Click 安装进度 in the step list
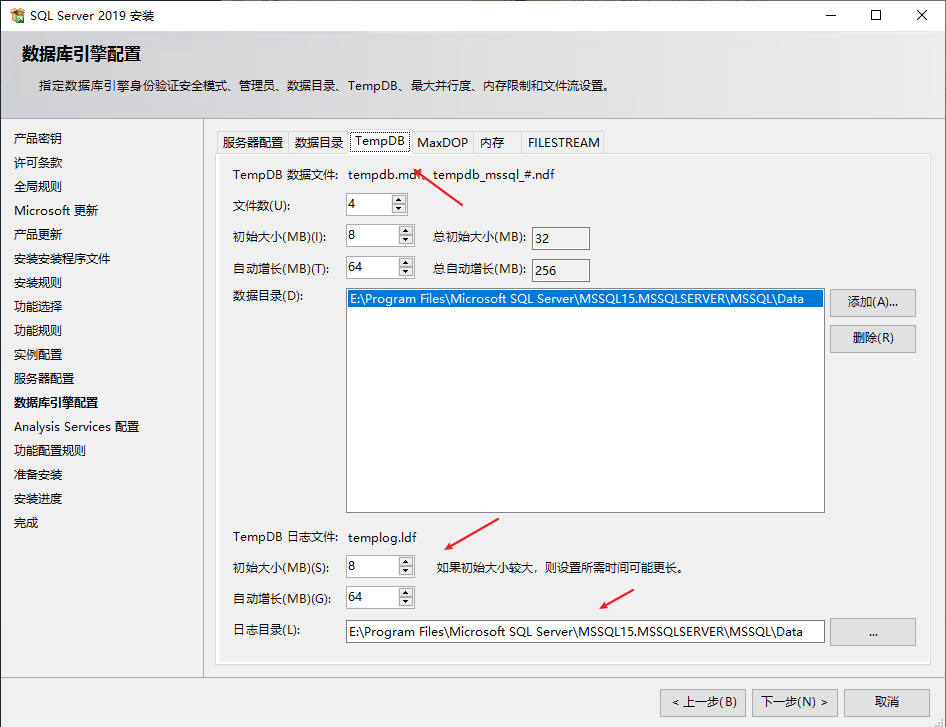Screen dimensions: 946x727 coord(38,499)
